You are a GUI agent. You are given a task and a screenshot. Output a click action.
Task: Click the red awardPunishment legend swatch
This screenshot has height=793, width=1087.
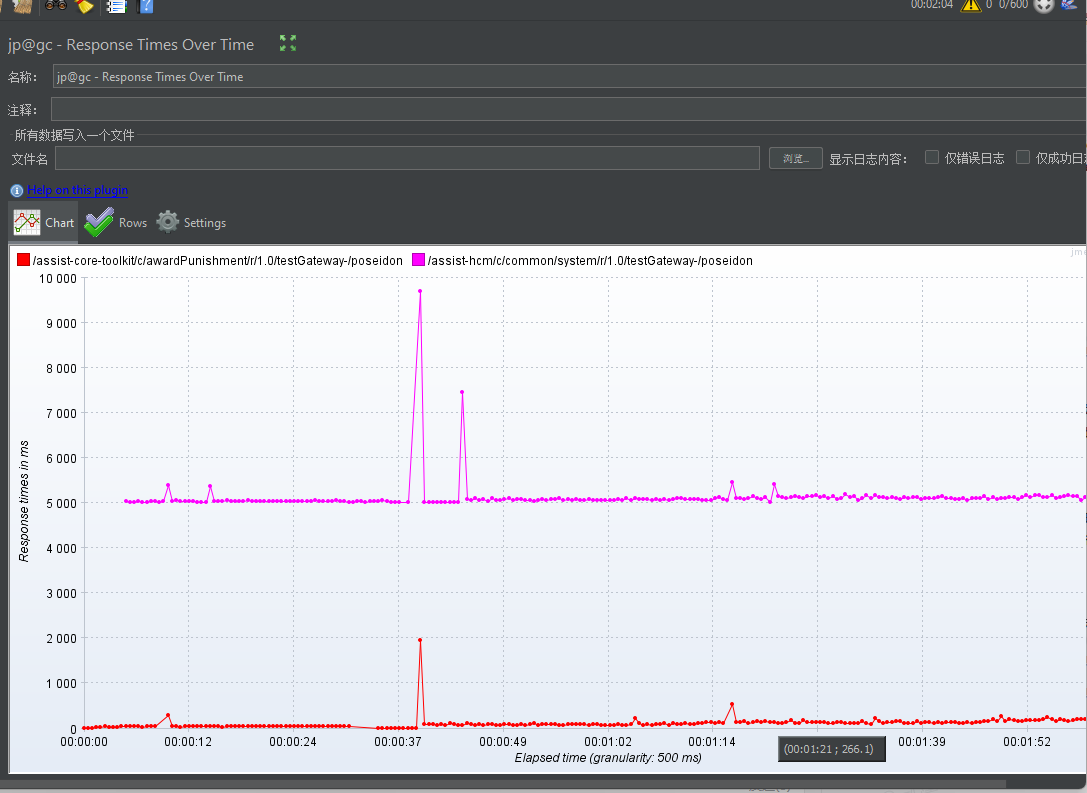(x=24, y=260)
